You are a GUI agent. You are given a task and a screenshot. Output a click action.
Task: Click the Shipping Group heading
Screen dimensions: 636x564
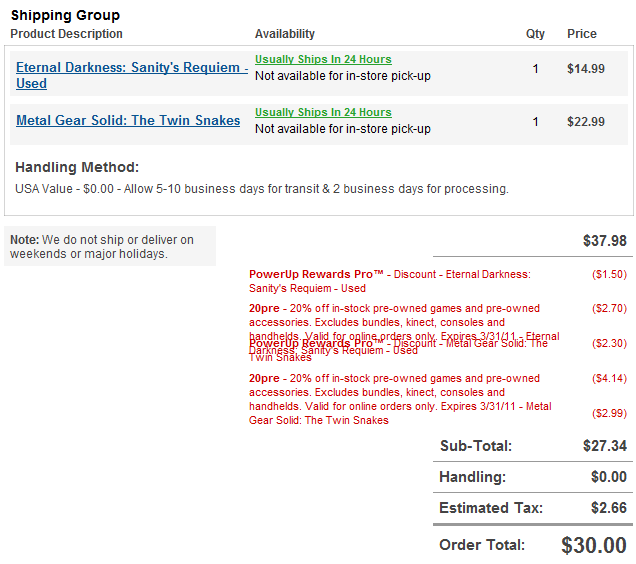(65, 15)
